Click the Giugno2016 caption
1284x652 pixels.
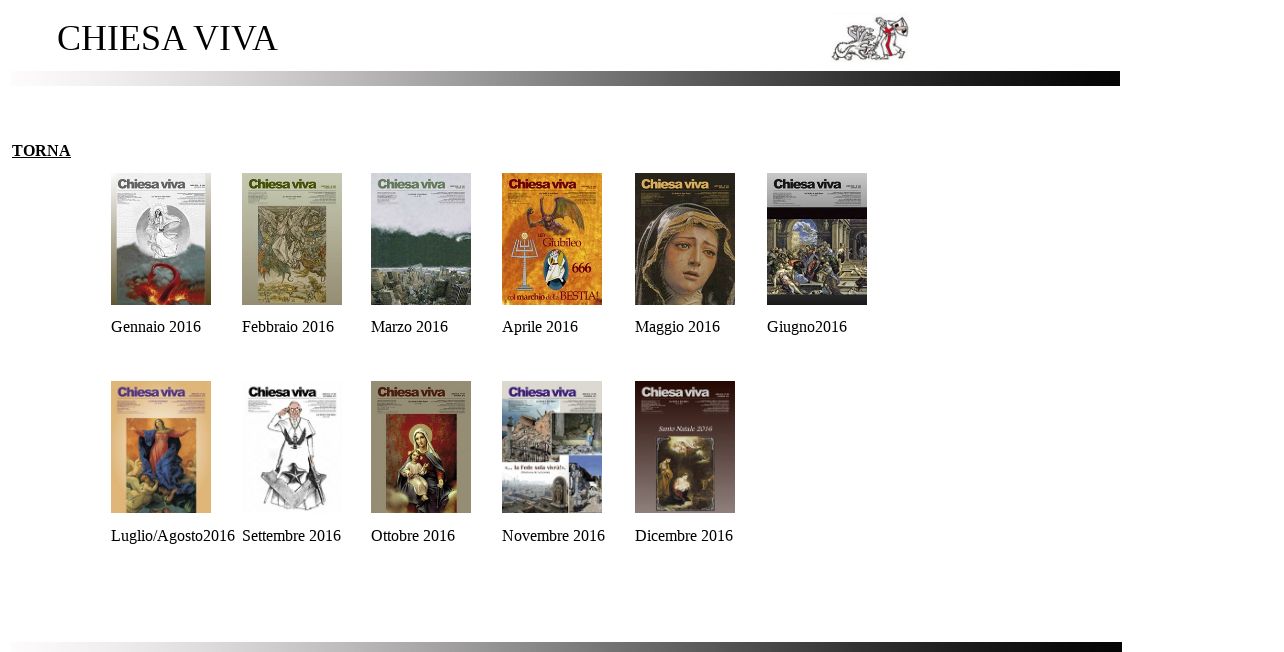[807, 327]
